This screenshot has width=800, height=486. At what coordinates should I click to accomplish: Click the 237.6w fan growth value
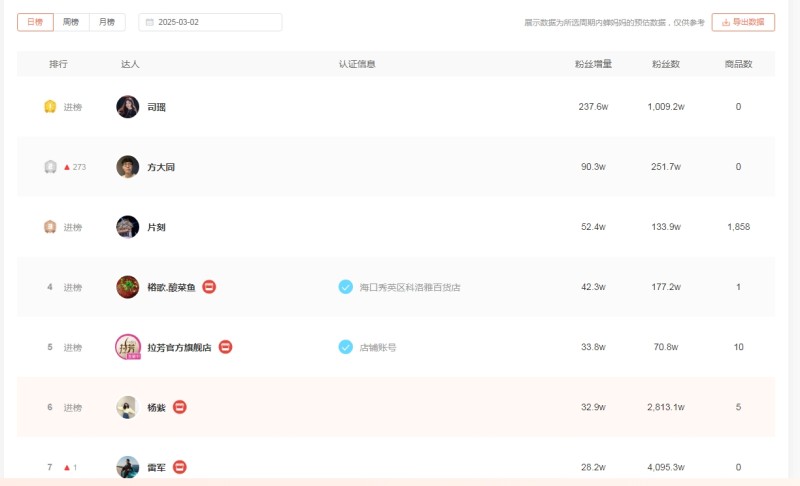click(x=593, y=107)
